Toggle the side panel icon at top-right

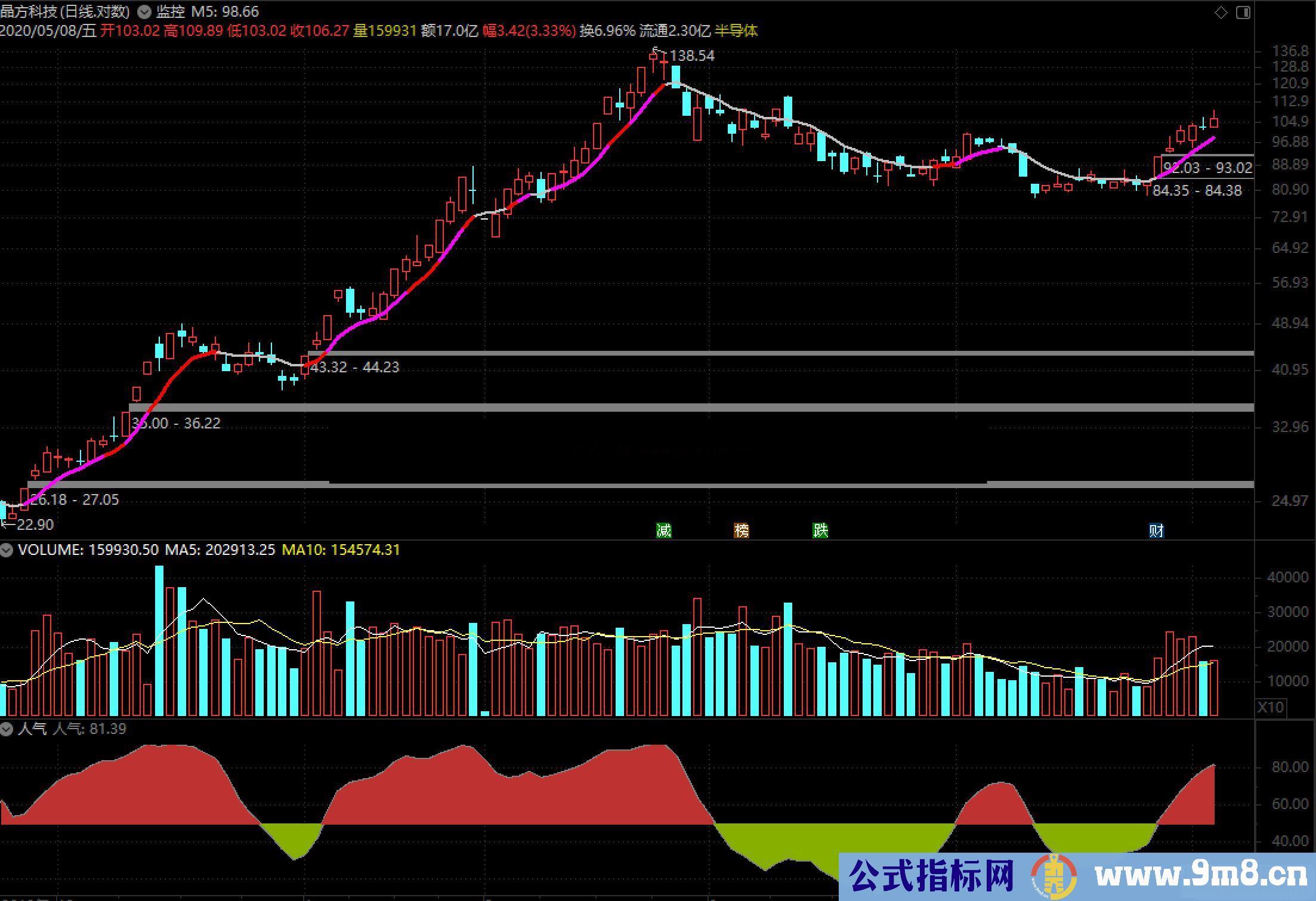(x=1243, y=12)
